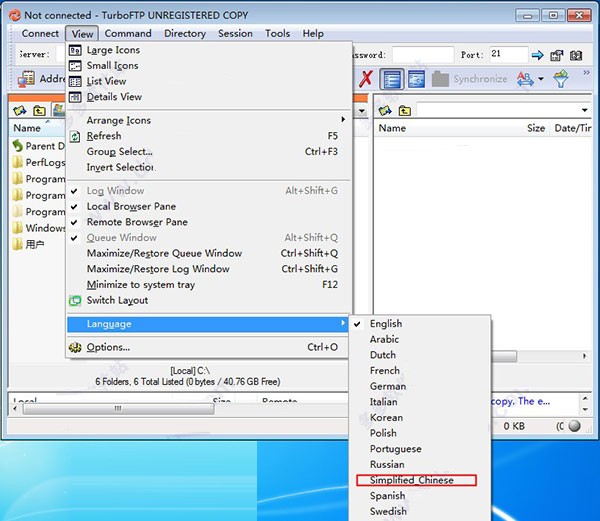Click the Switch Layout menu icon

pos(75,301)
